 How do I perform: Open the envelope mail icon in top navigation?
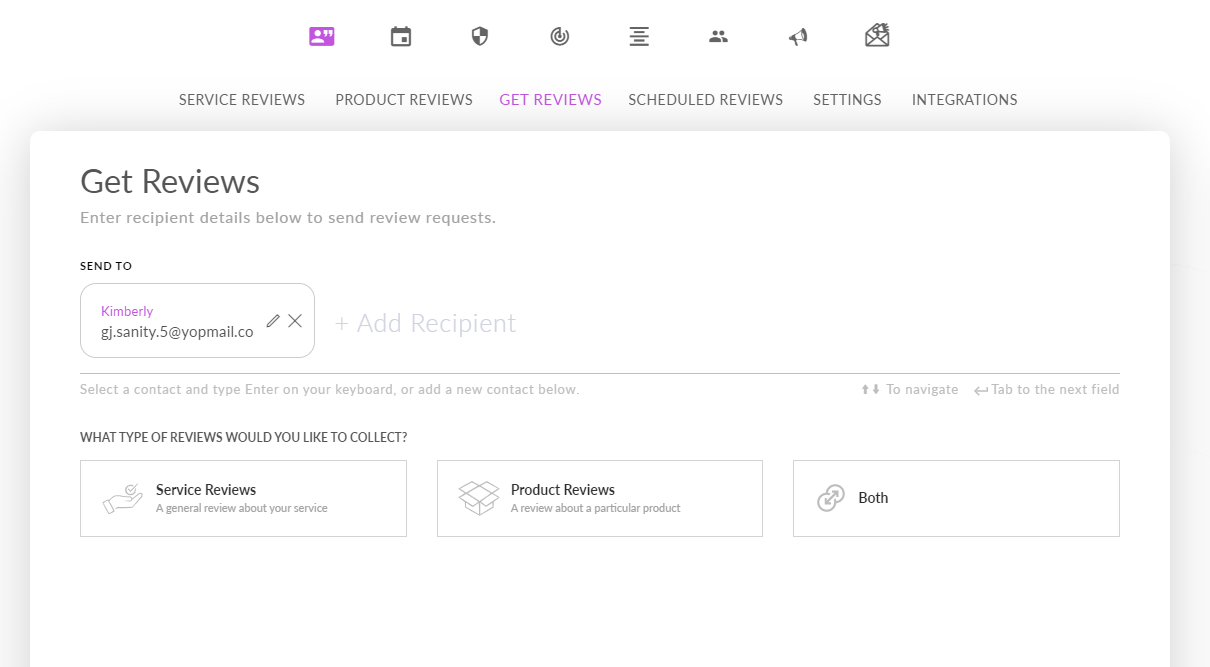(877, 36)
